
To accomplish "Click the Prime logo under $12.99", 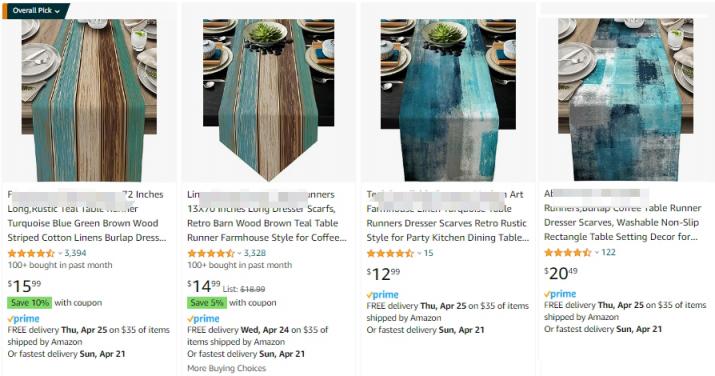I will coord(383,295).
